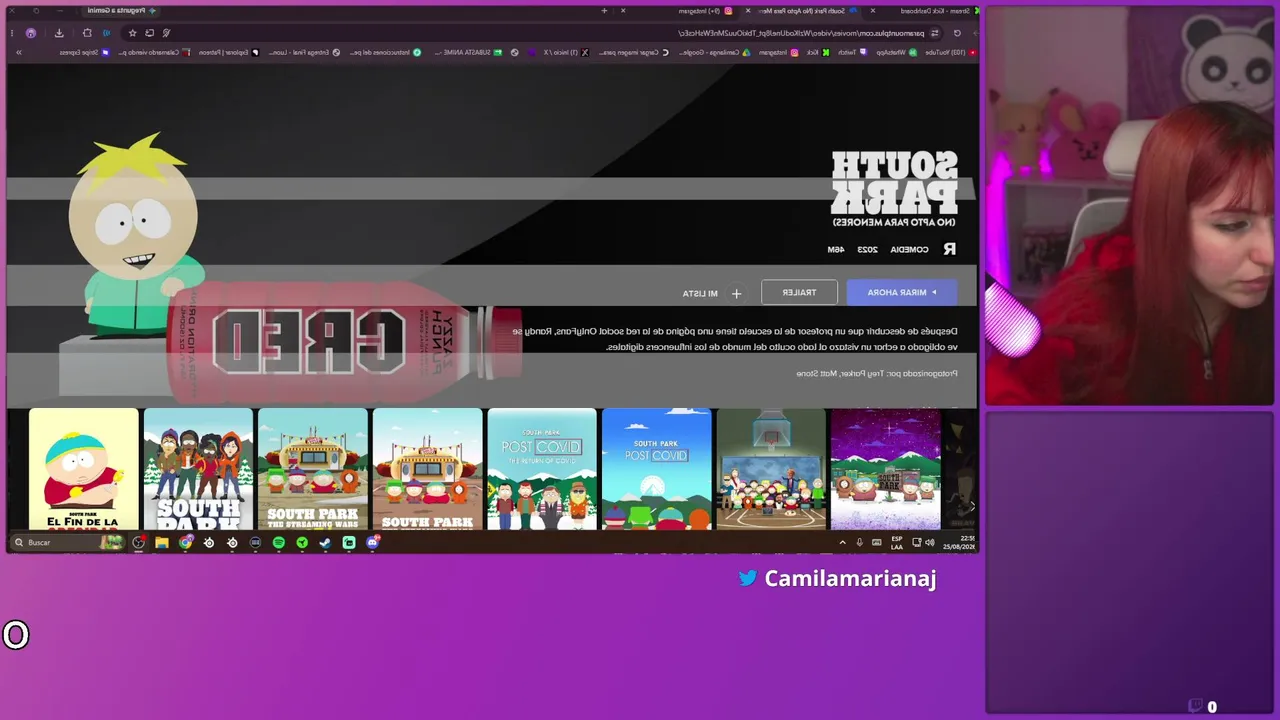Open the ESP LAA language switcher
This screenshot has height=720, width=1280.
(896, 542)
